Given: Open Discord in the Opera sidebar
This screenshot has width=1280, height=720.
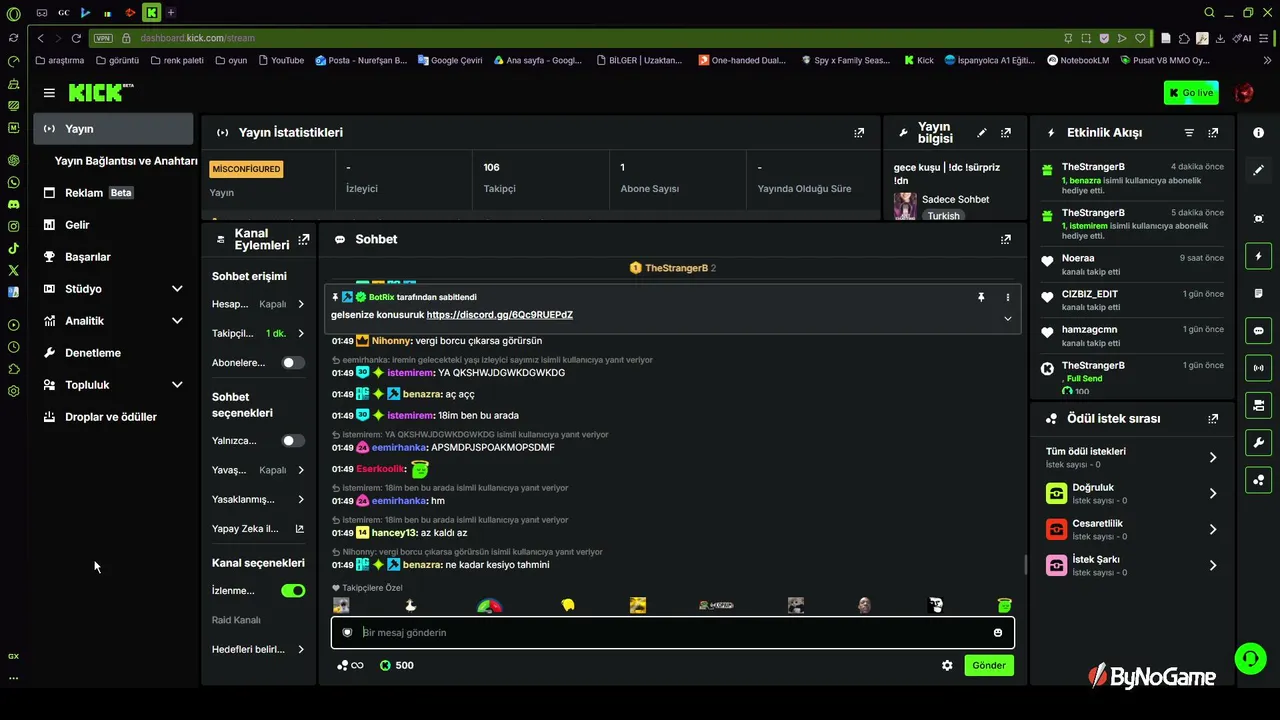Looking at the screenshot, I should 13,204.
